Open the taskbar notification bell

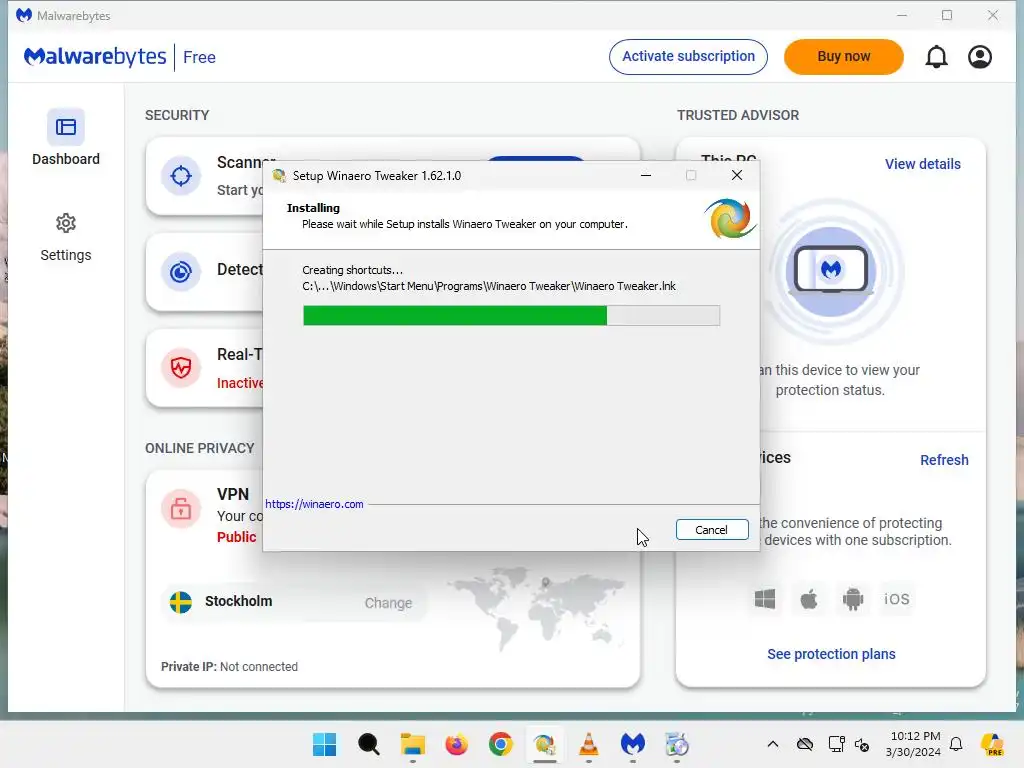click(956, 744)
